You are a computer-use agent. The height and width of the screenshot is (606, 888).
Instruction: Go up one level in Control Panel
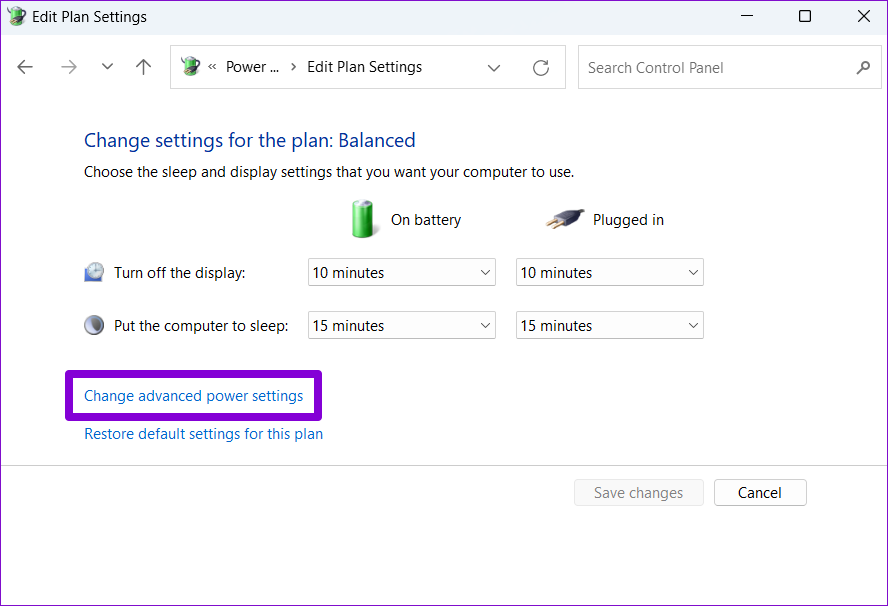point(143,66)
